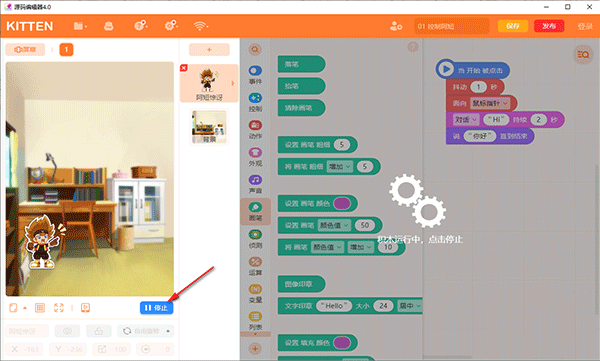Open the 事件 (events) block category

click(x=255, y=75)
